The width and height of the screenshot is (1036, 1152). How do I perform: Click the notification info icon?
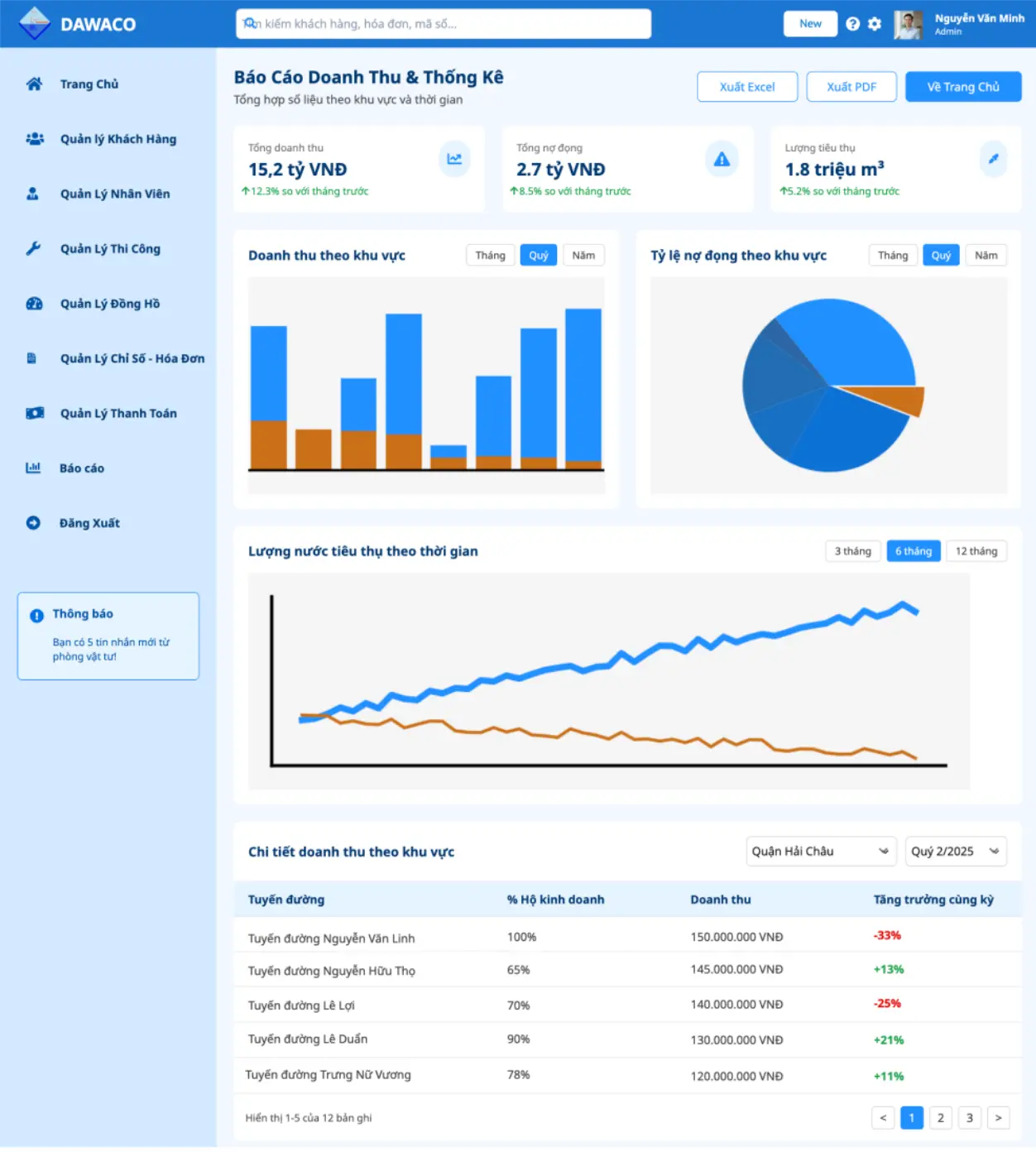(x=36, y=616)
